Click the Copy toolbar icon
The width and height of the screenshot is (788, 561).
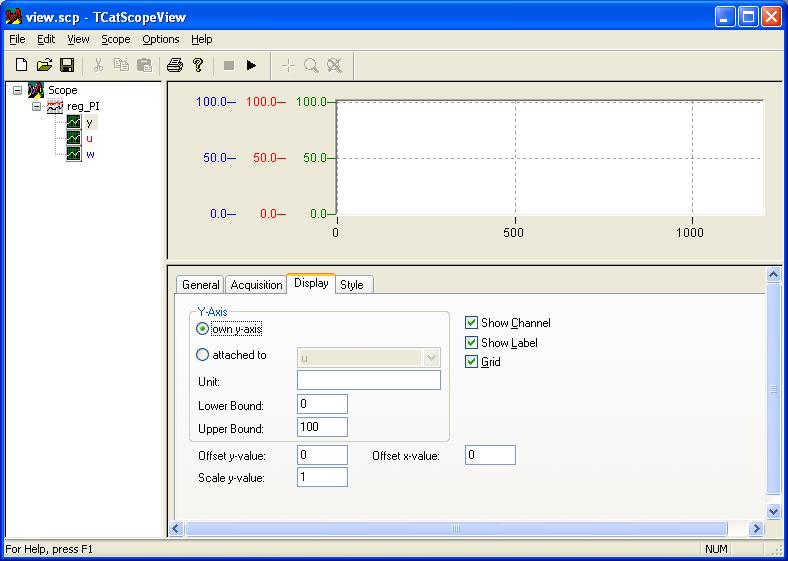coord(121,65)
